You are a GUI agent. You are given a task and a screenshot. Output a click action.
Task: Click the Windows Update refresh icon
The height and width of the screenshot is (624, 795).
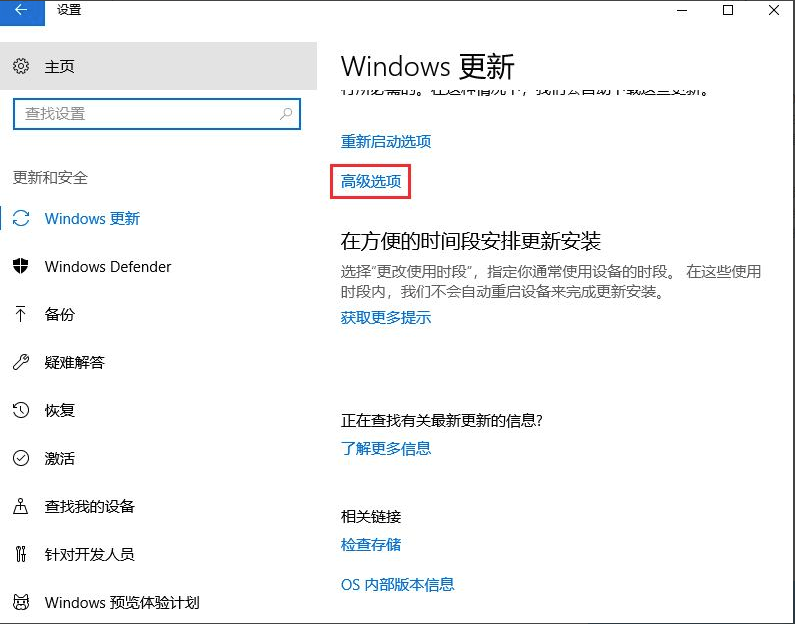pos(21,219)
